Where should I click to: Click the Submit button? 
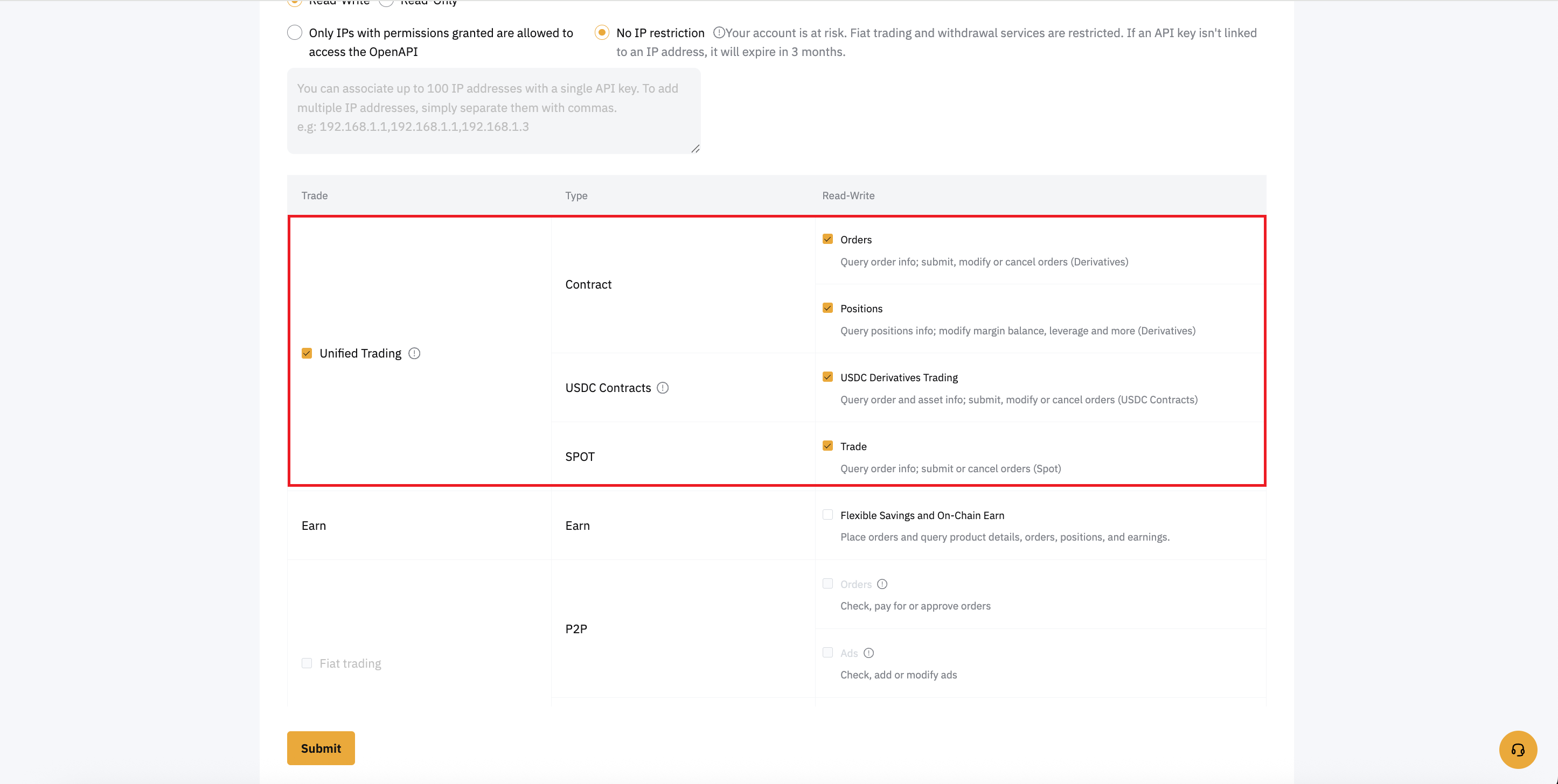(x=321, y=748)
